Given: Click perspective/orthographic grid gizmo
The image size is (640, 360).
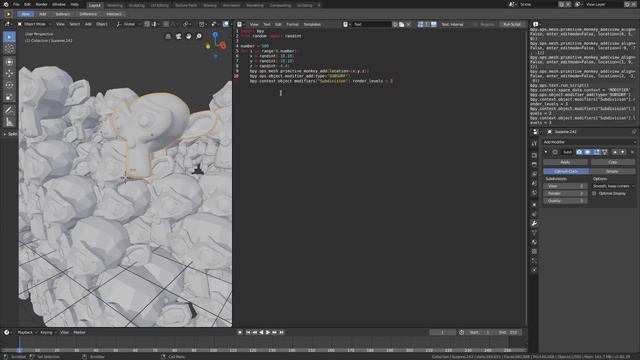Looking at the screenshot, I should pyautogui.click(x=168, y=36).
